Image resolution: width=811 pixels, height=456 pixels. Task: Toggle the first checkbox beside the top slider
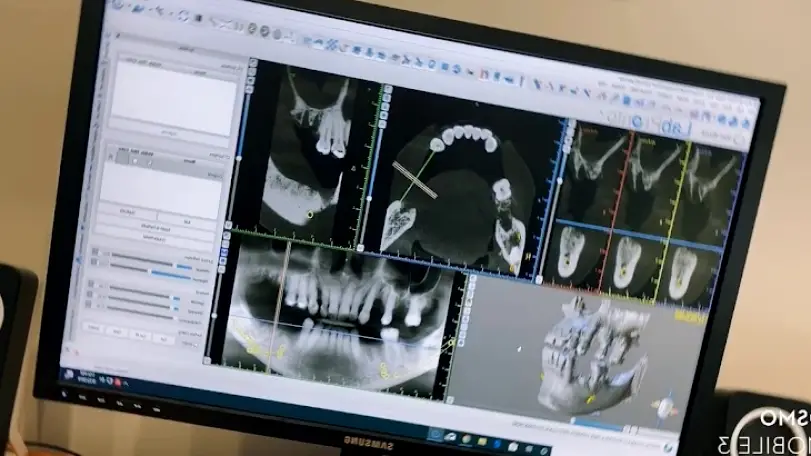[x=95, y=252]
